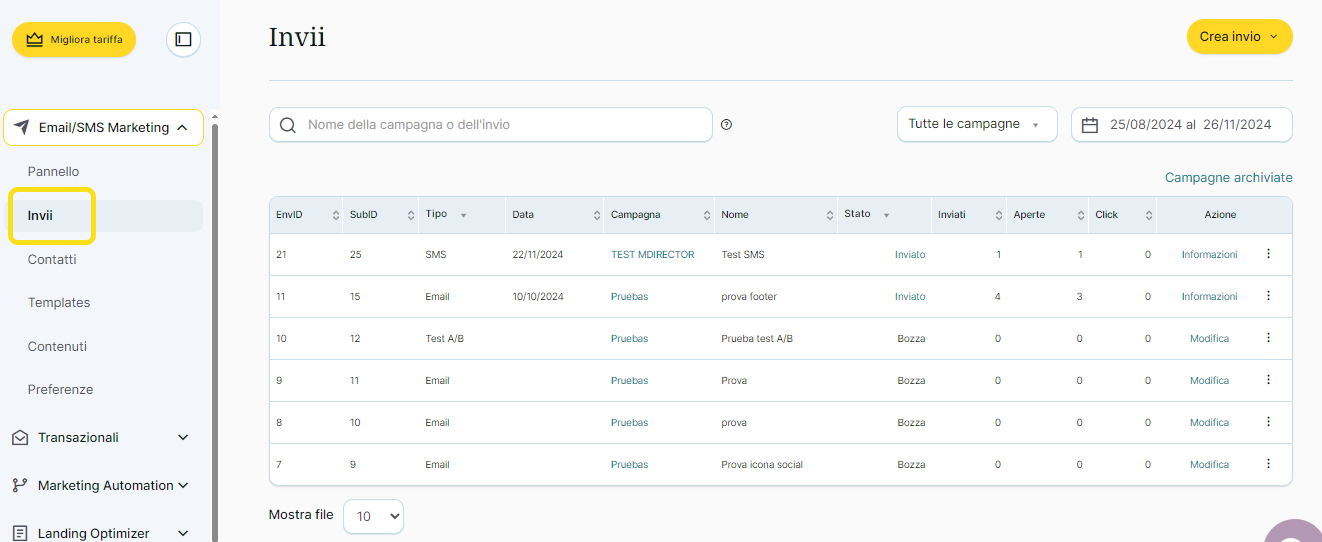1322x542 pixels.
Task: Open Contatti in the sidebar
Action: pyautogui.click(x=52, y=259)
